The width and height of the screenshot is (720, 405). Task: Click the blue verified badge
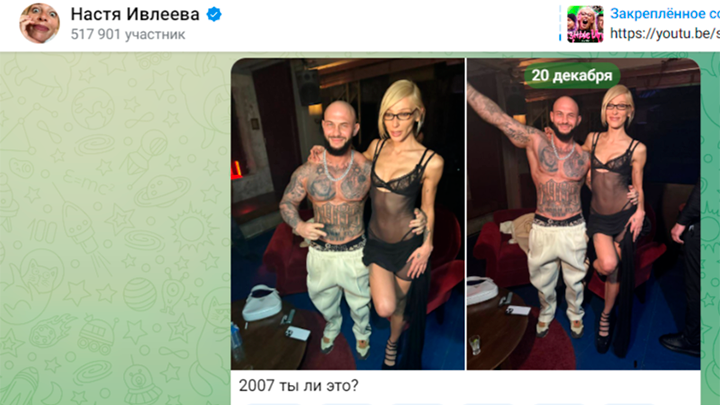coord(214,15)
